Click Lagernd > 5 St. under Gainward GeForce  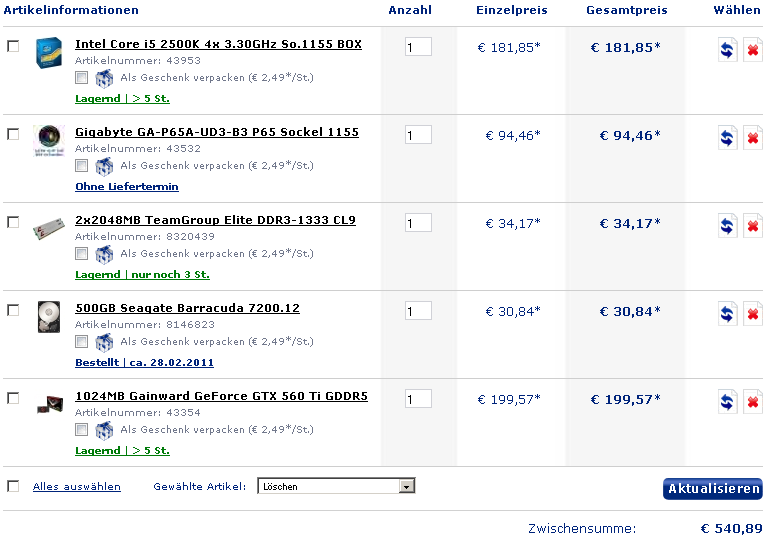coord(122,451)
